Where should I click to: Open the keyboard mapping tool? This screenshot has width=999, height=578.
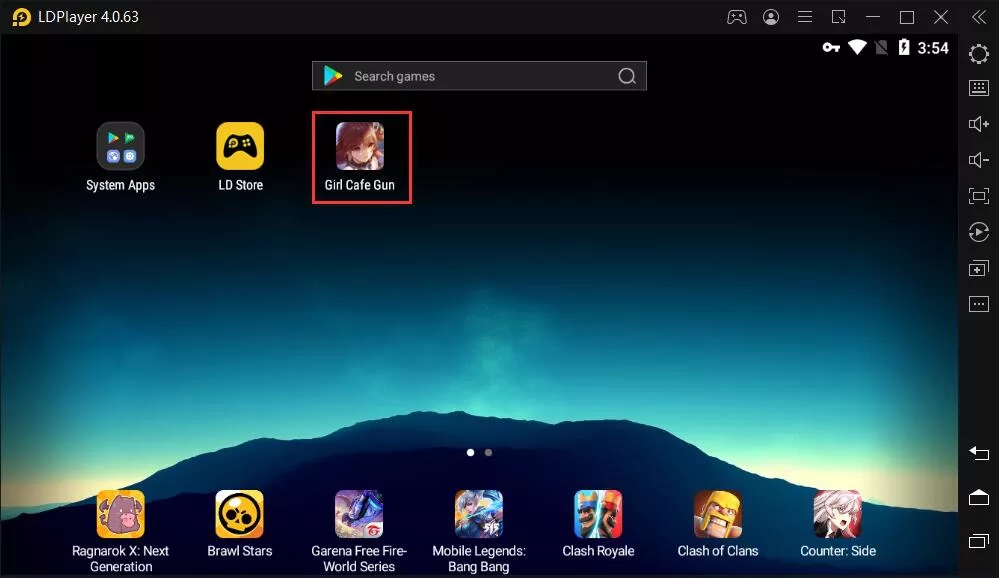click(978, 88)
